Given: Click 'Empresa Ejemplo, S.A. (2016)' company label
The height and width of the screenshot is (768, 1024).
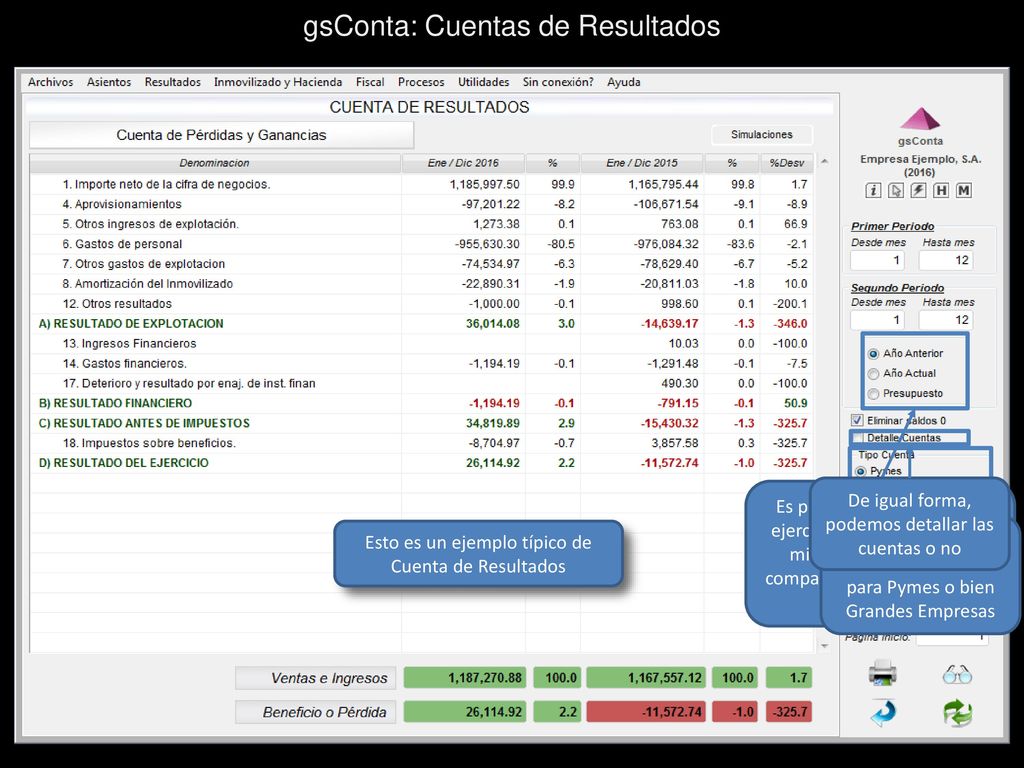Looking at the screenshot, I should (920, 166).
